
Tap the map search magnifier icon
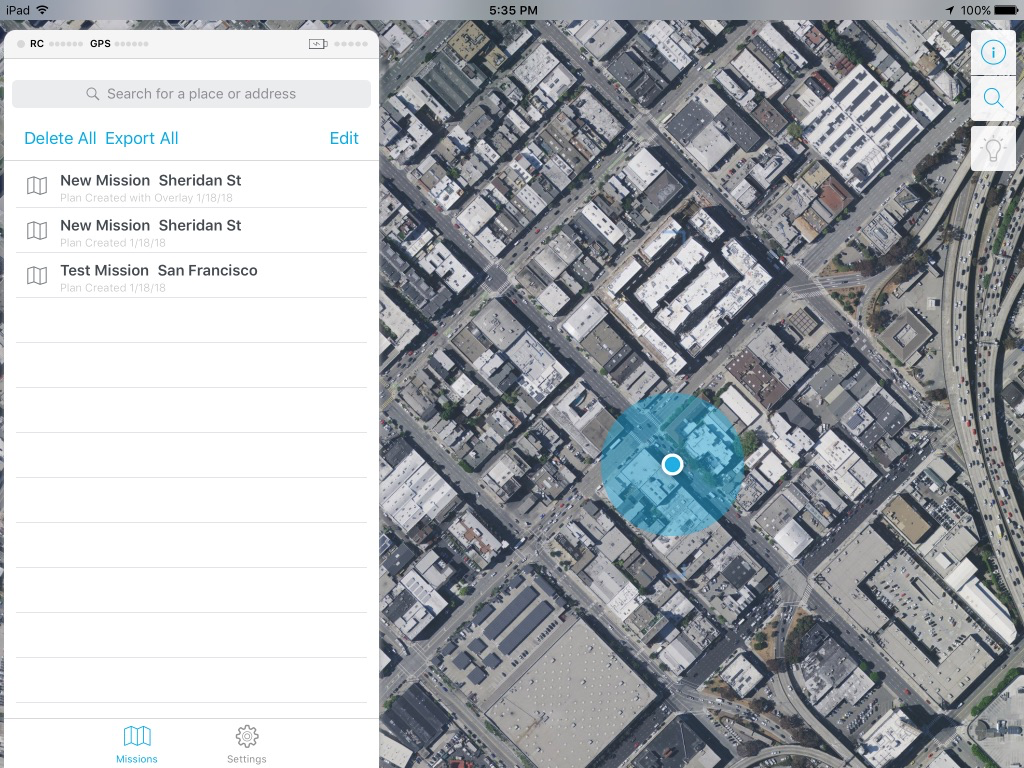pos(993,98)
